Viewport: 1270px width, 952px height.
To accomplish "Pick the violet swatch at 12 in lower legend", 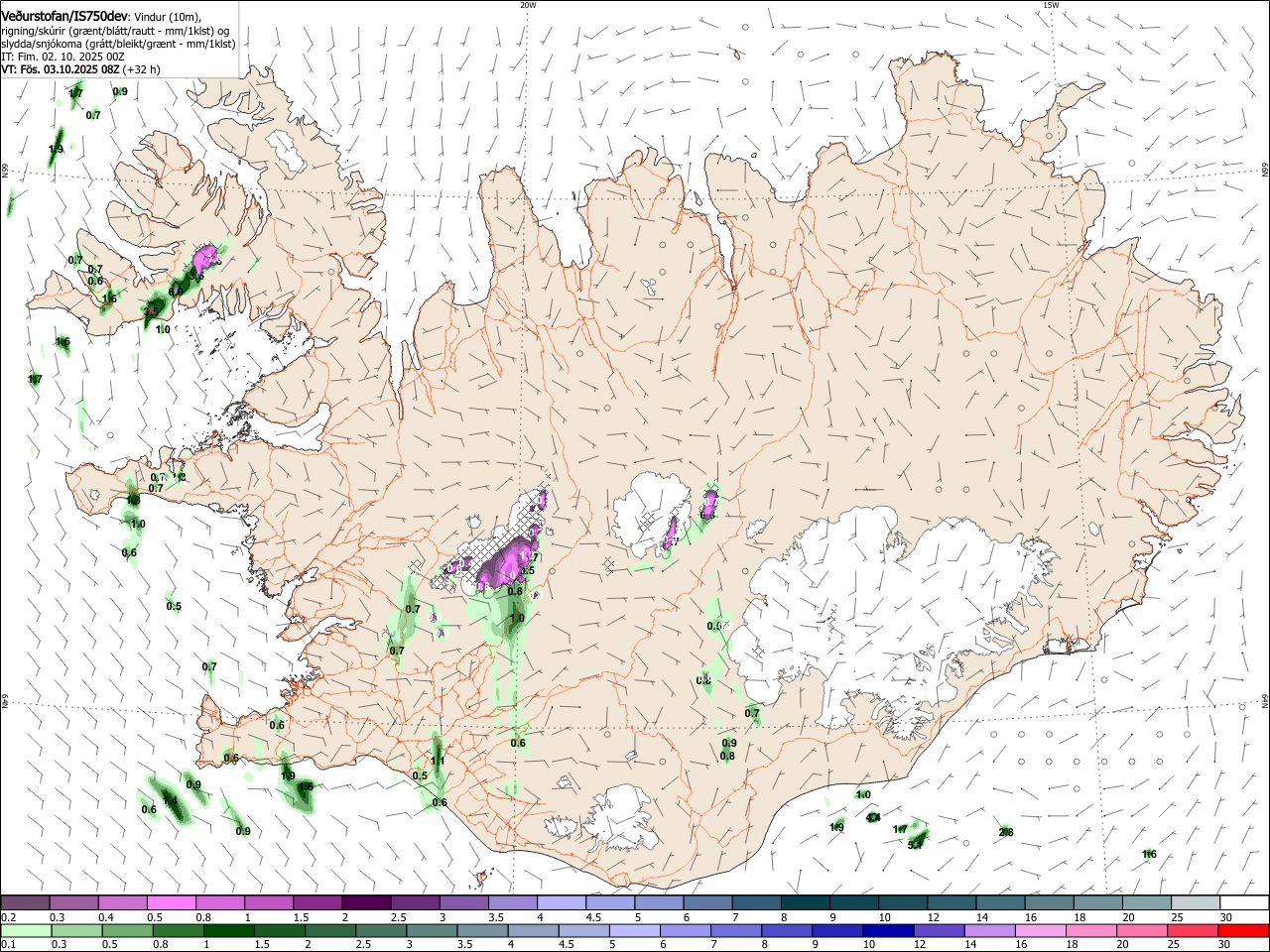I will [x=938, y=931].
